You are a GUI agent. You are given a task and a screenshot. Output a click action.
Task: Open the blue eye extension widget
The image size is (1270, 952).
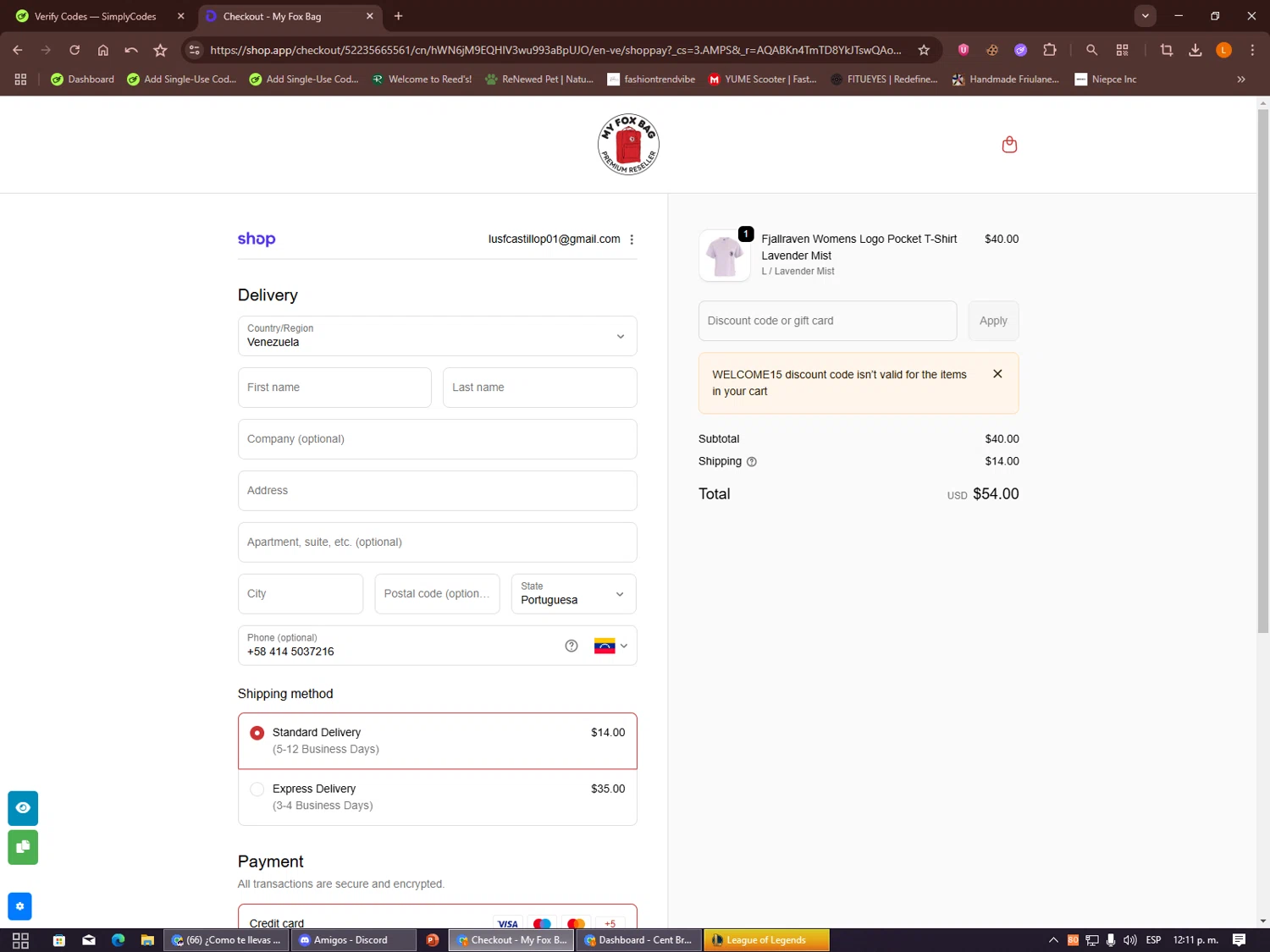coord(23,808)
